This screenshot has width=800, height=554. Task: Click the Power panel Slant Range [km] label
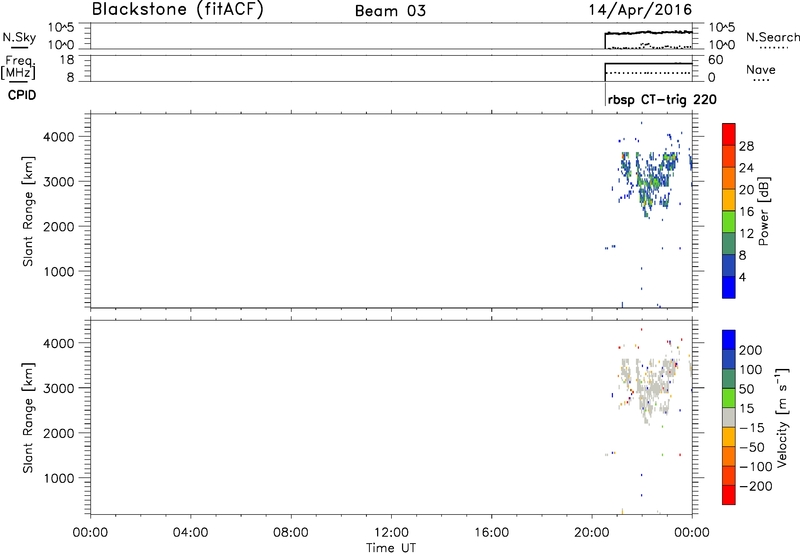click(x=28, y=211)
